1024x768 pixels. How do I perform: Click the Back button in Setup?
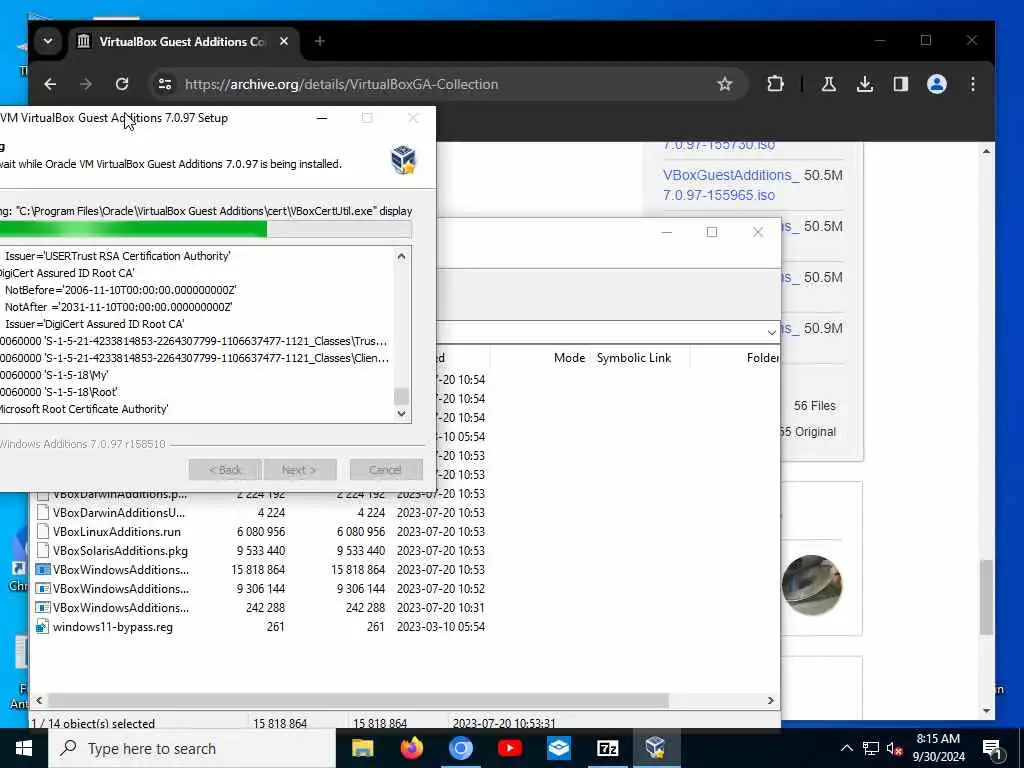pos(225,470)
